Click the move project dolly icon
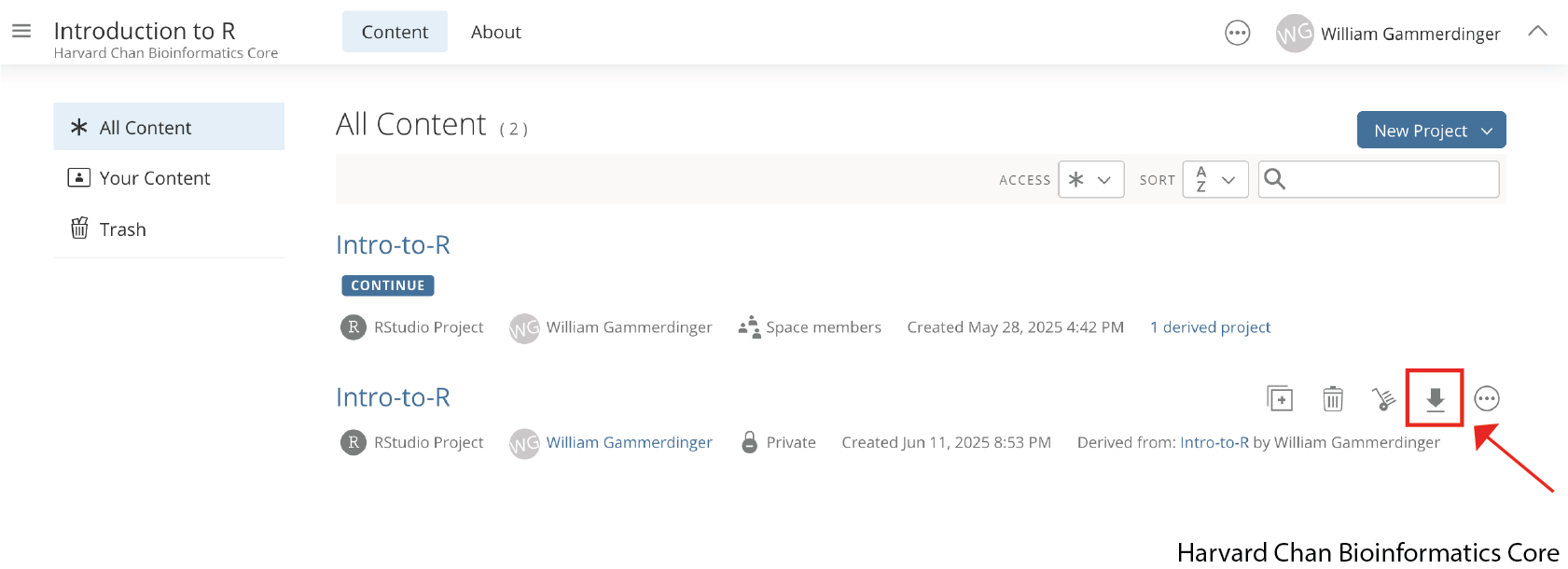Screen dimensions: 1568x569 (1383, 398)
